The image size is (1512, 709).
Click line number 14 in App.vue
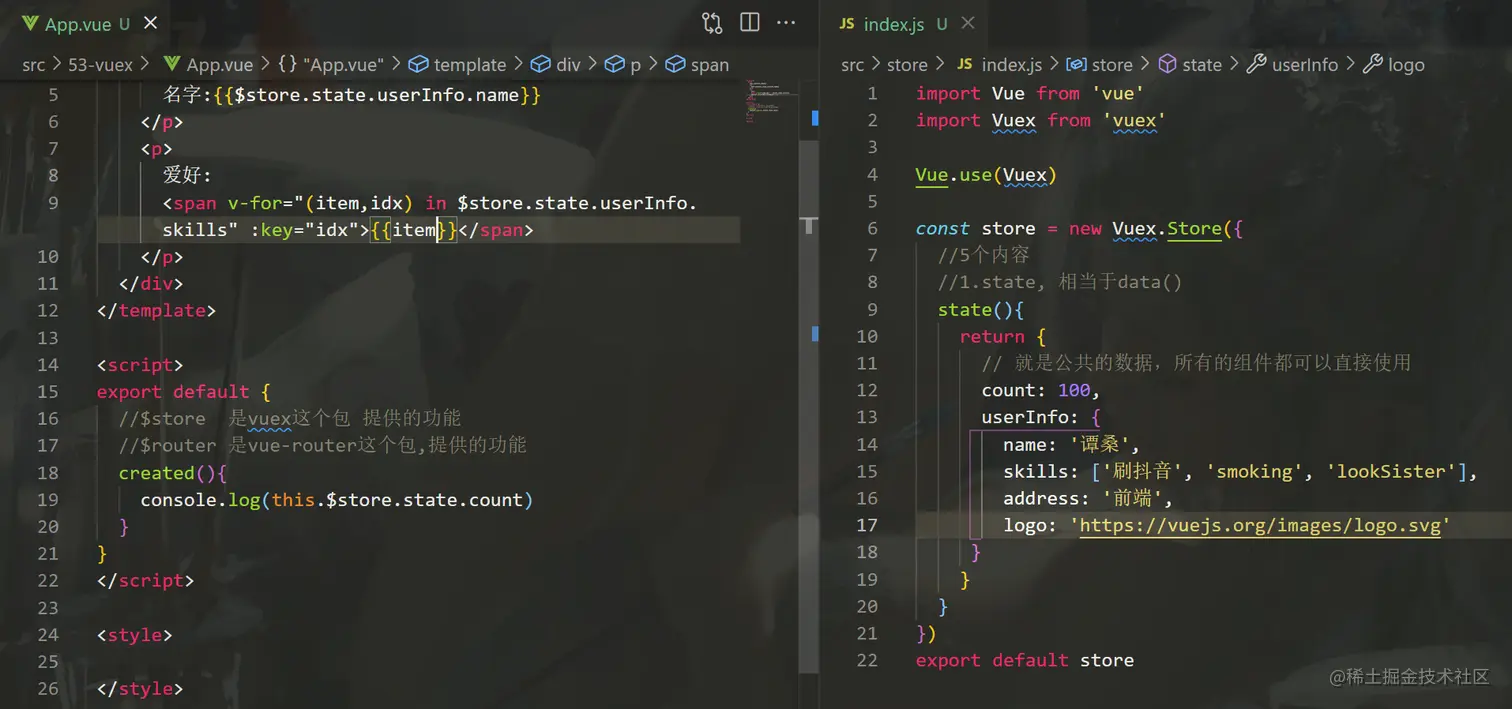coord(47,364)
